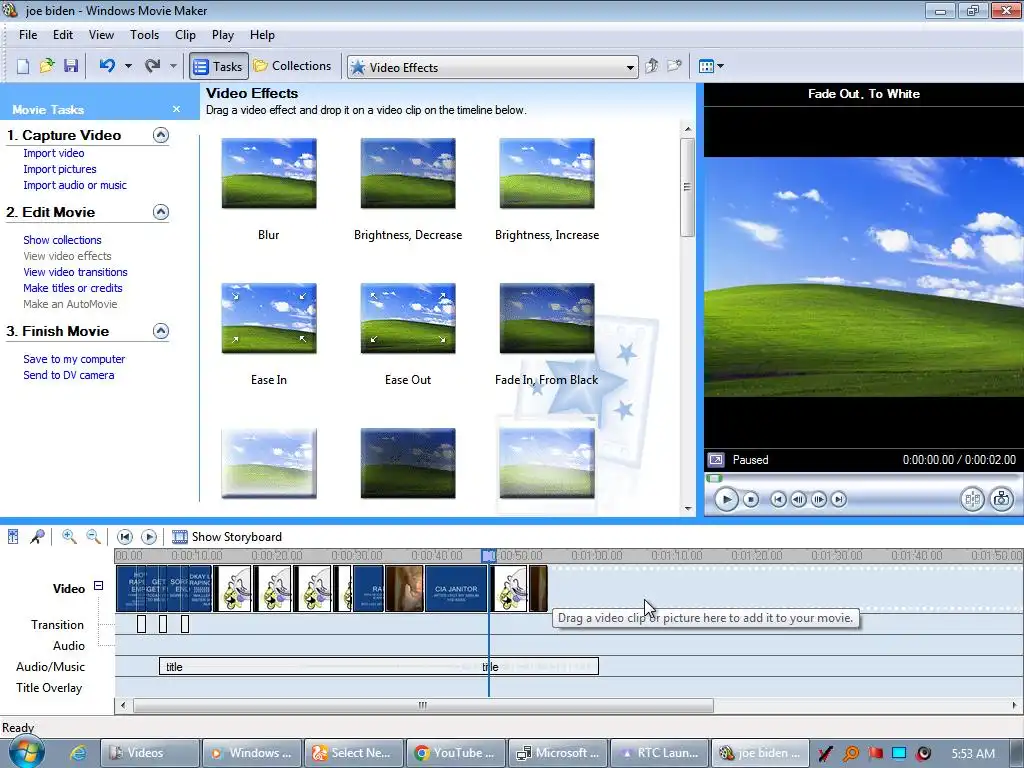Step to the previous frame
The height and width of the screenshot is (768, 1024).
798,500
